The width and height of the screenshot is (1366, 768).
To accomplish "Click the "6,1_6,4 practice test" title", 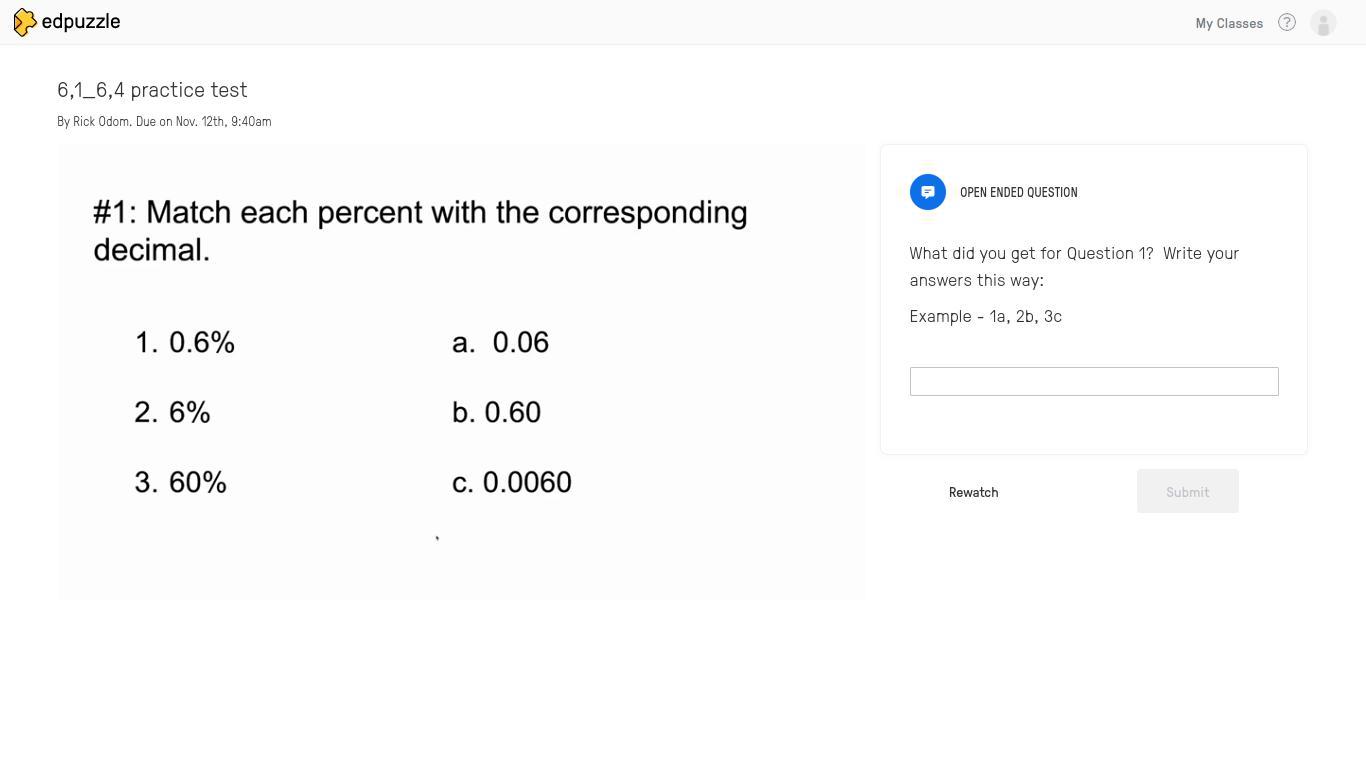I will point(152,90).
